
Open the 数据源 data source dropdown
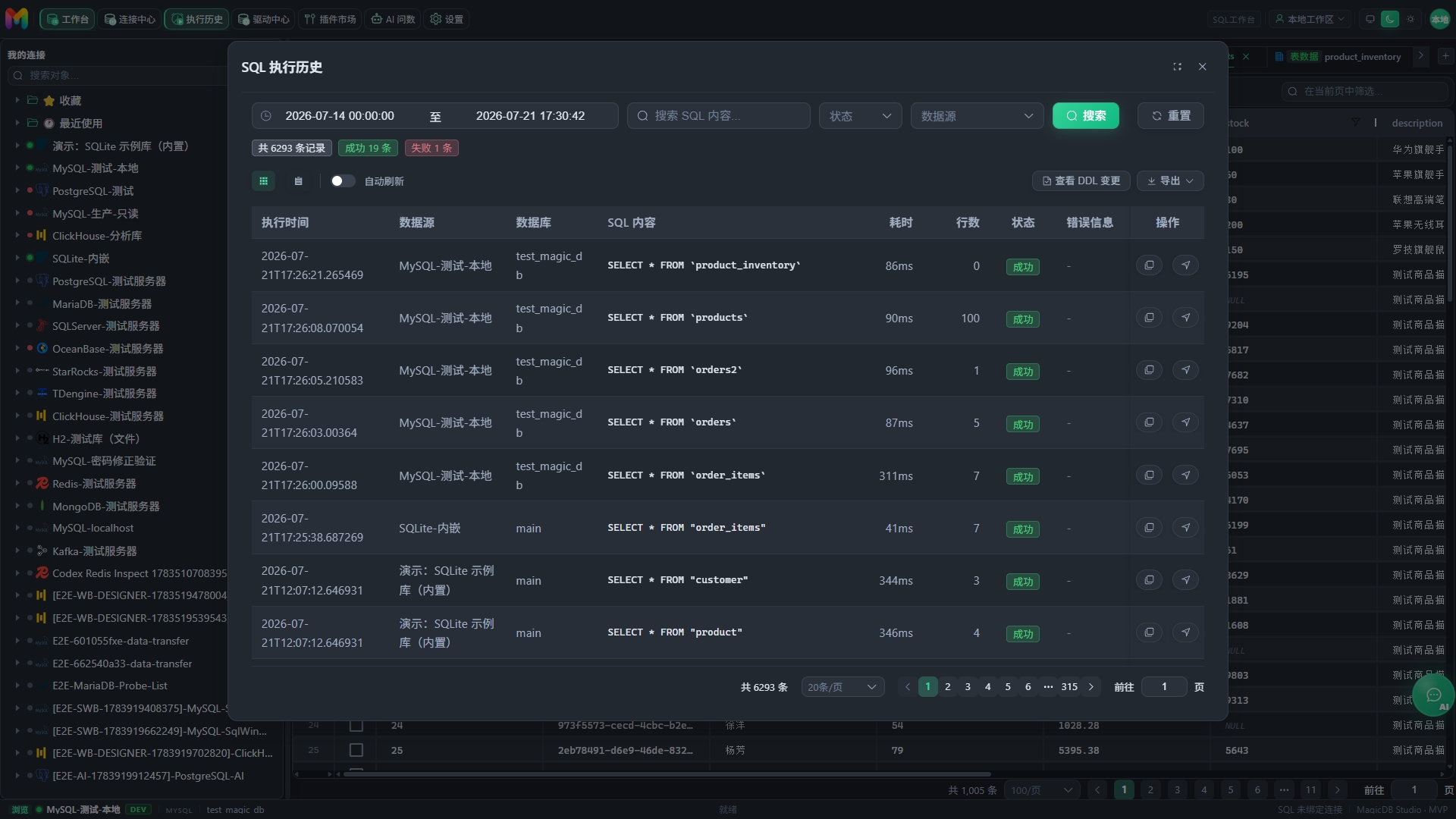[977, 116]
